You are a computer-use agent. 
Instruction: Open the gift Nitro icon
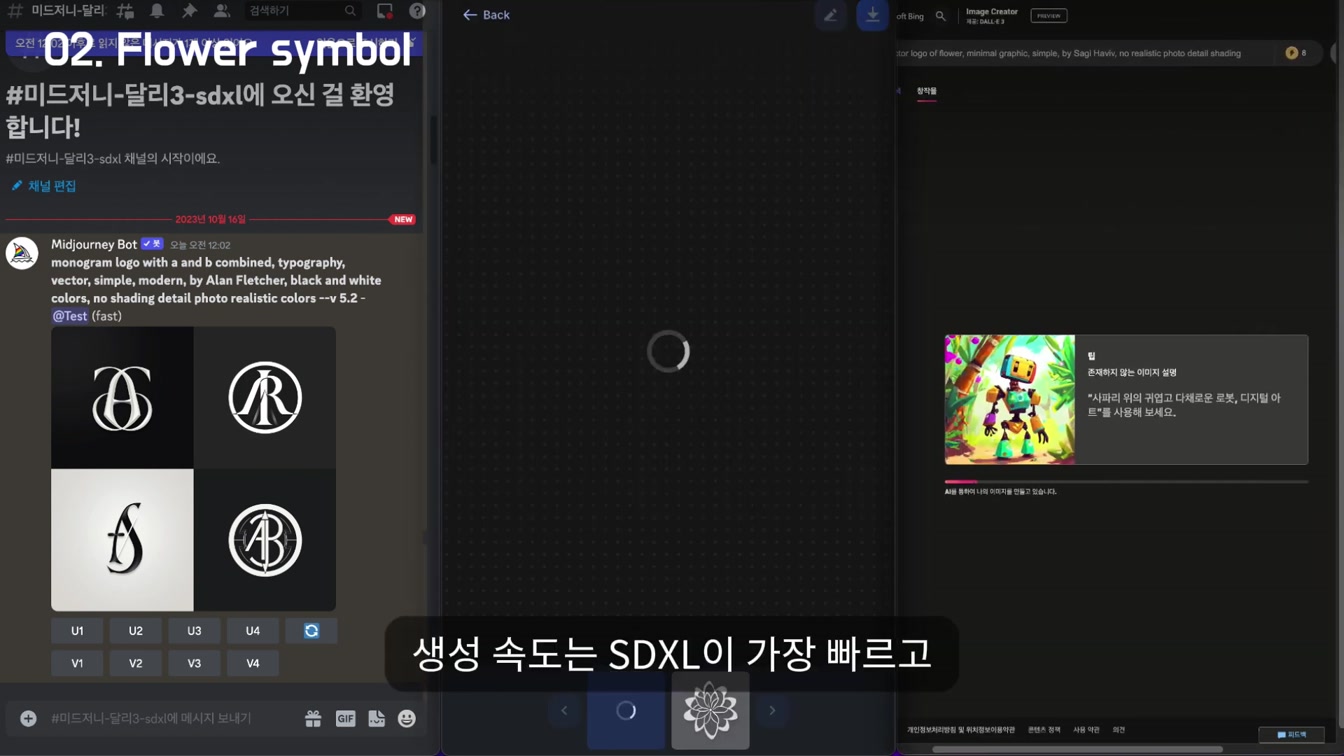click(313, 719)
